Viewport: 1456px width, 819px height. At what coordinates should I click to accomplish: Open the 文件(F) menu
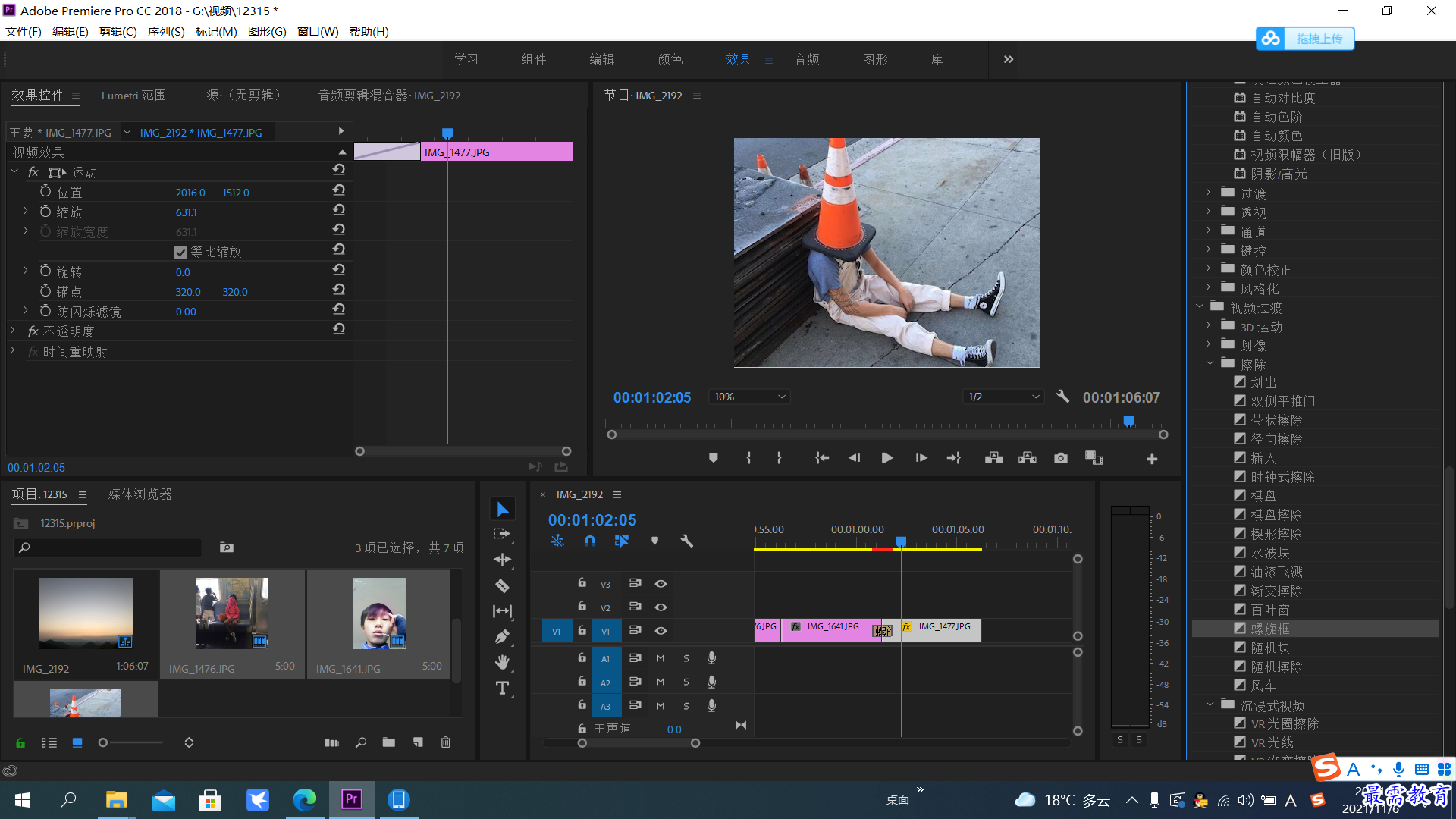tap(24, 31)
